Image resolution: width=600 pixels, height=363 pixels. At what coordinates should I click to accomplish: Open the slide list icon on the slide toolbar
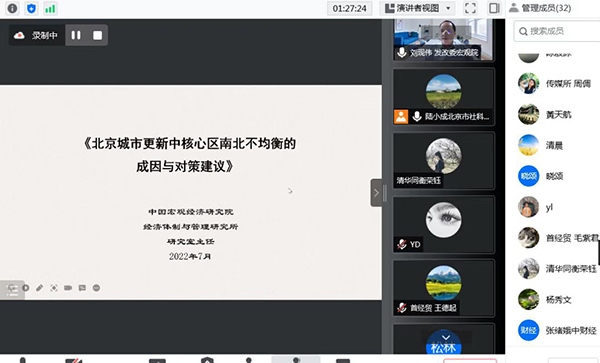tap(12, 289)
